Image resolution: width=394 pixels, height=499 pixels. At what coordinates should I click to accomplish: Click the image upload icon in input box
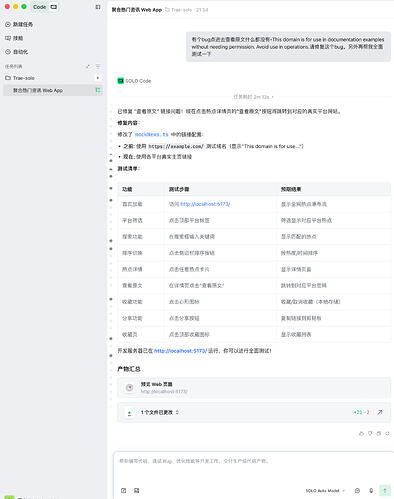[x=136, y=490]
